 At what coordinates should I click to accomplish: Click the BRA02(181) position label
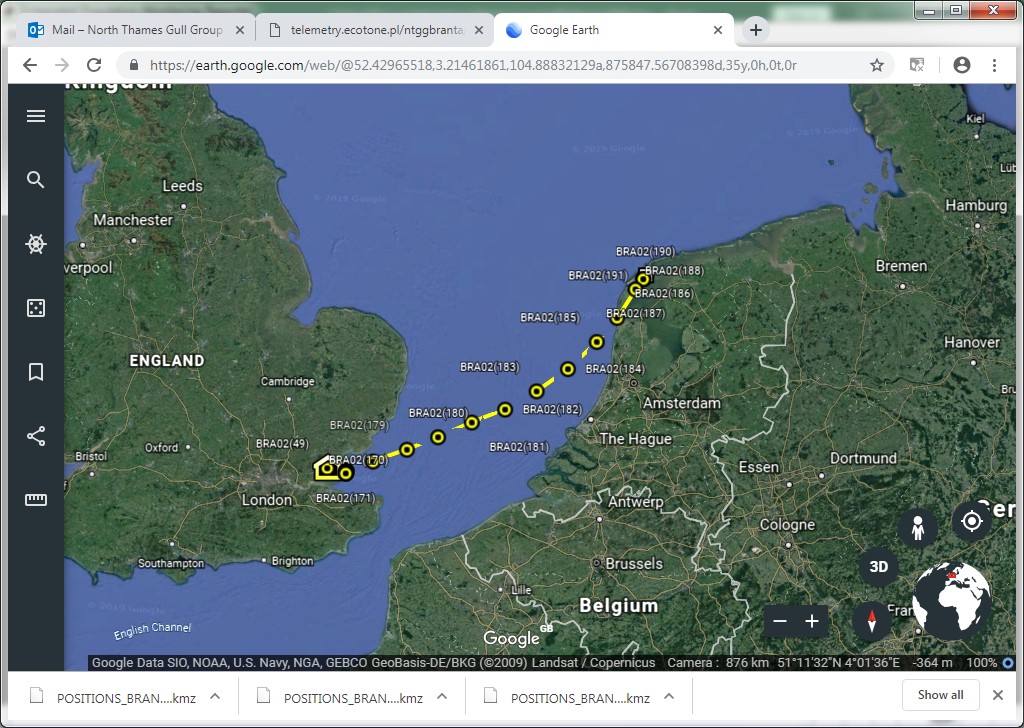519,447
